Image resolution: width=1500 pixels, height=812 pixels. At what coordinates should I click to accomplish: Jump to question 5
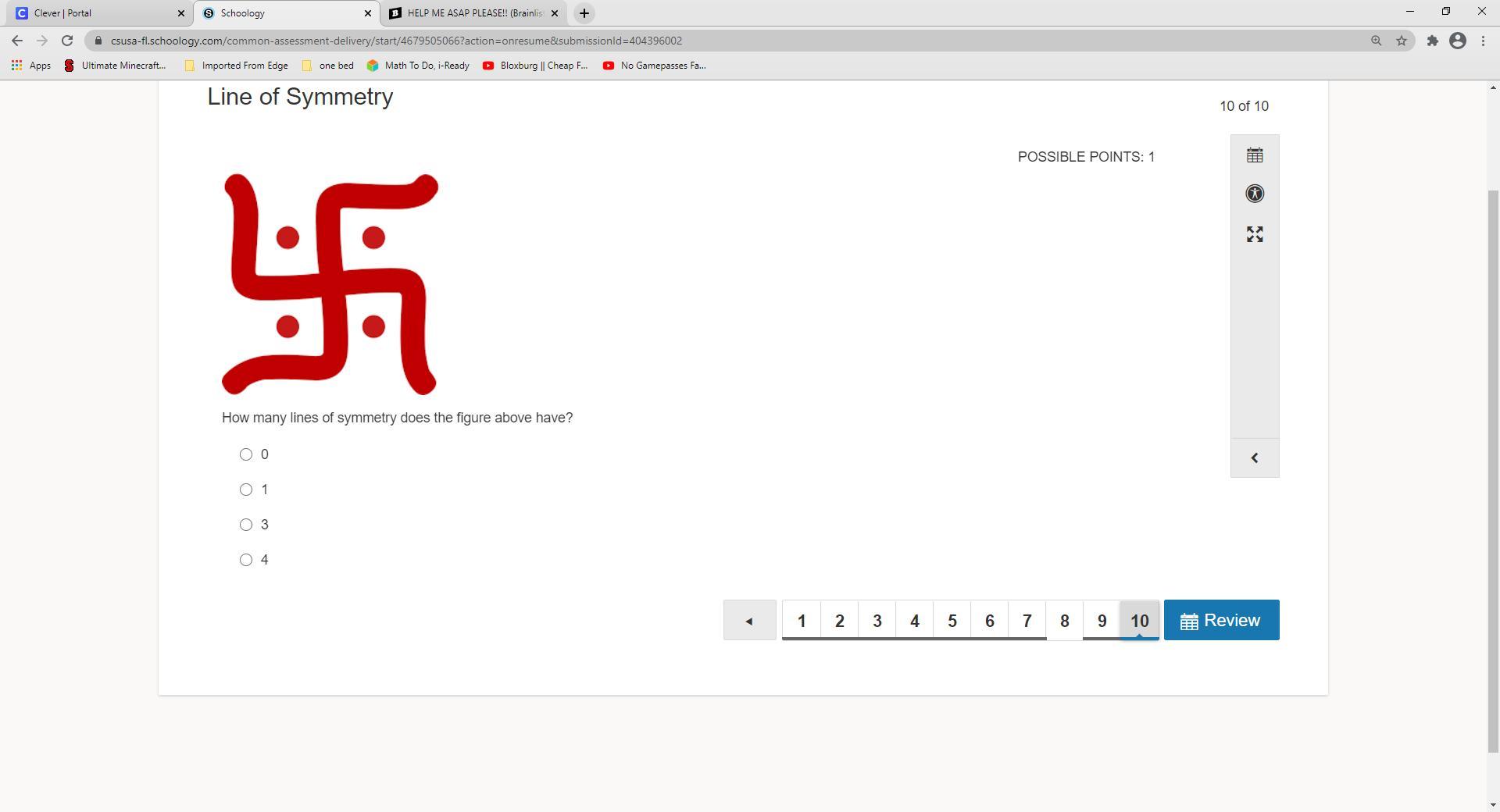click(952, 621)
